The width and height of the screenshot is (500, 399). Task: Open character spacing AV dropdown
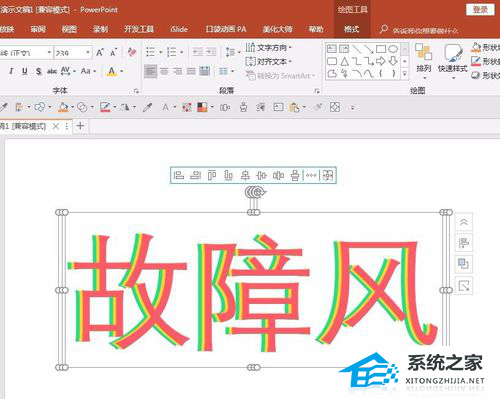click(68, 71)
